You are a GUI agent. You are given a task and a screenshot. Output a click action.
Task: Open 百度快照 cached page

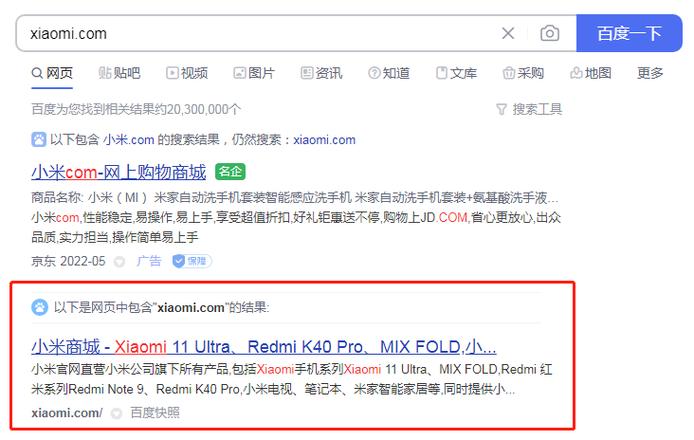[x=155, y=413]
